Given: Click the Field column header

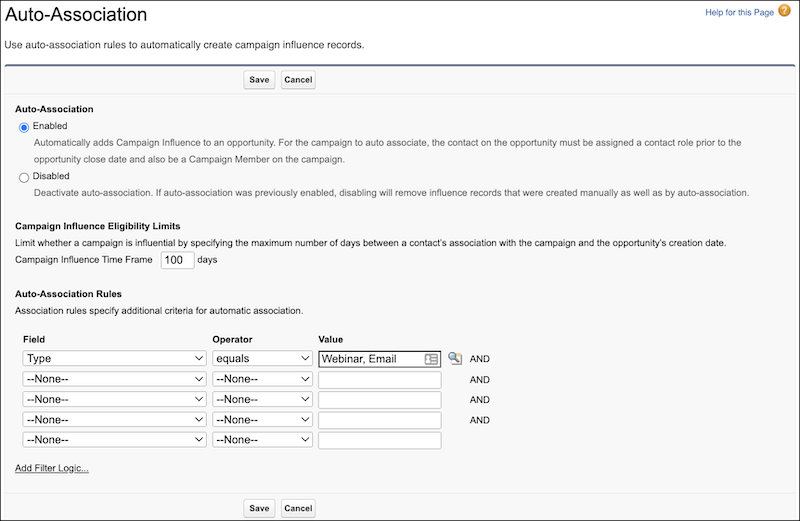Looking at the screenshot, I should (x=34, y=339).
